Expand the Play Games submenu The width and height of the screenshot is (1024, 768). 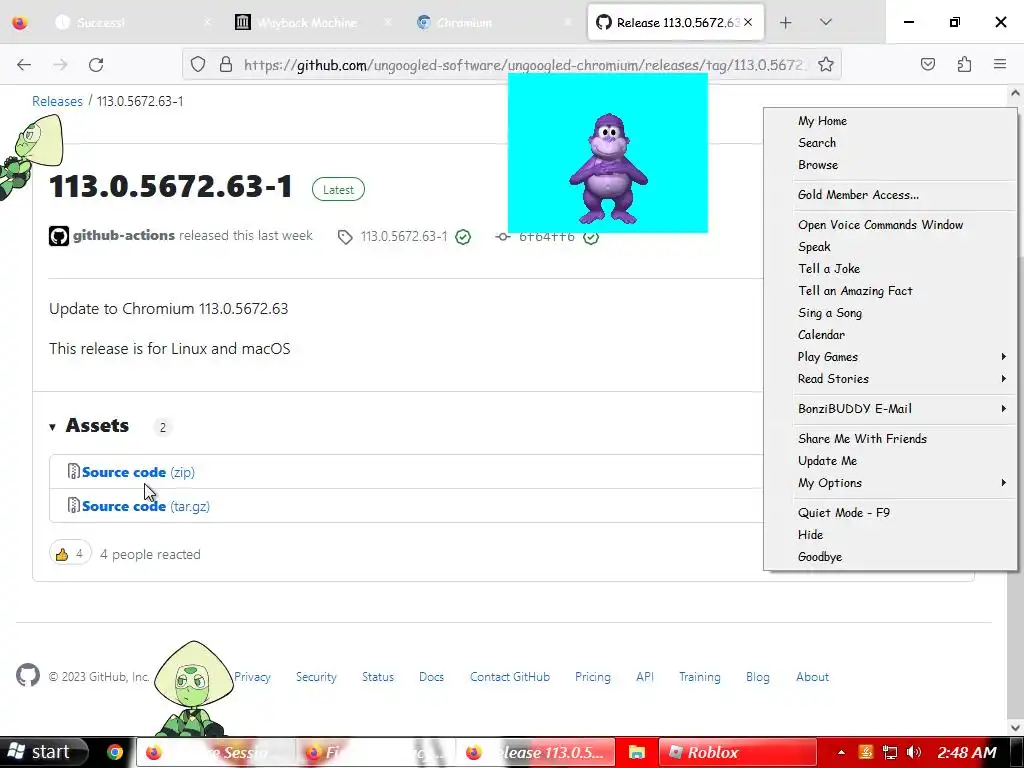pyautogui.click(x=890, y=357)
